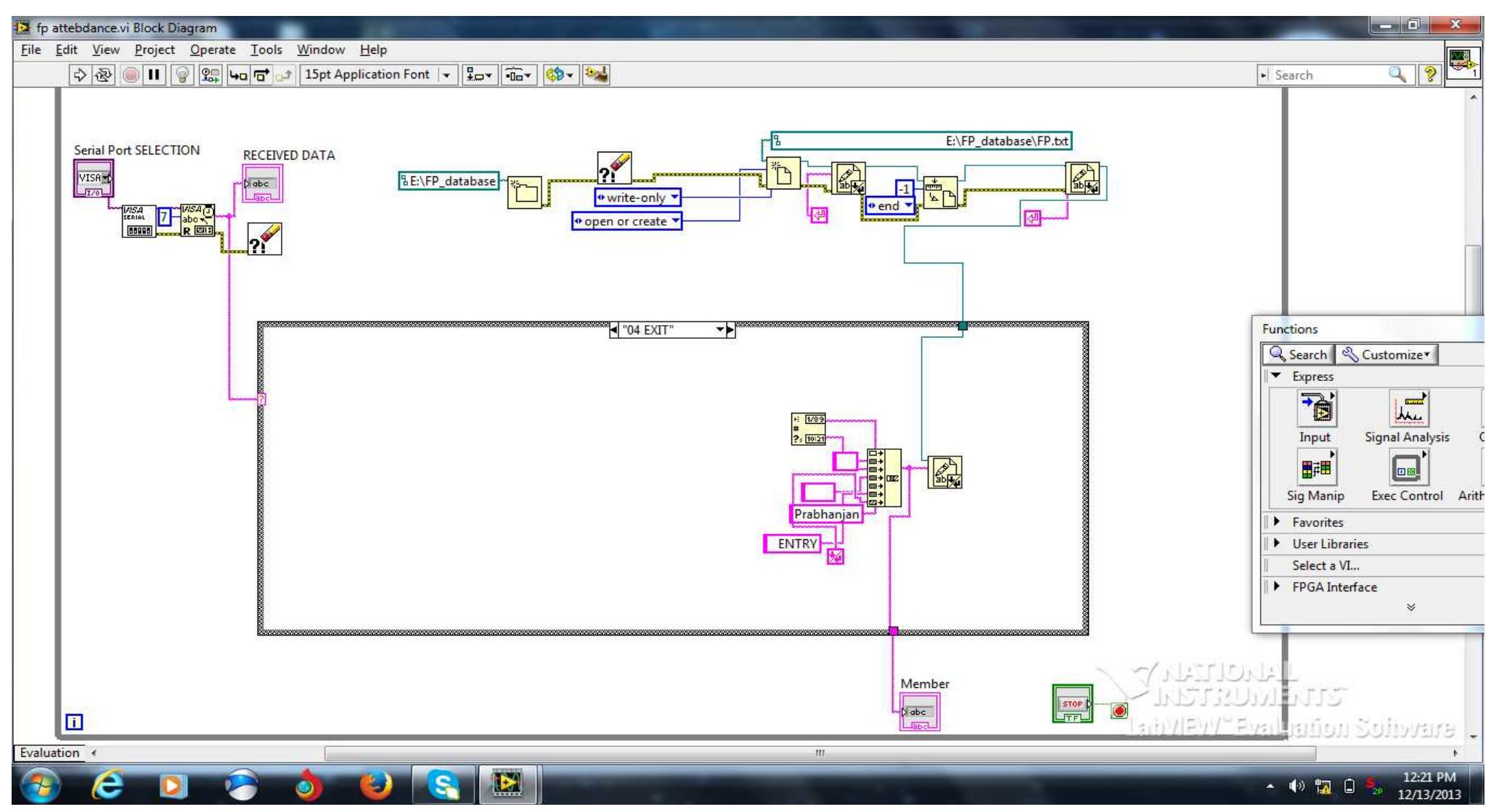Select the Clean Up Diagram toolbar icon
Image resolution: width=1499 pixels, height=812 pixels.
(x=597, y=73)
